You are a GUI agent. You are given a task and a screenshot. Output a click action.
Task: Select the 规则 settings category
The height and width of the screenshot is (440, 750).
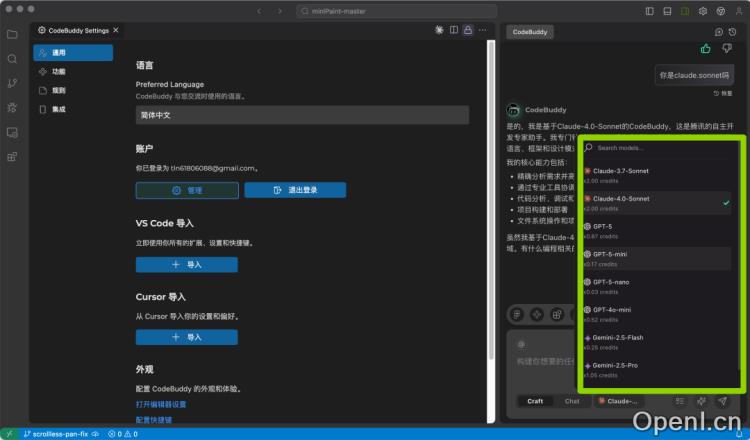(73, 90)
